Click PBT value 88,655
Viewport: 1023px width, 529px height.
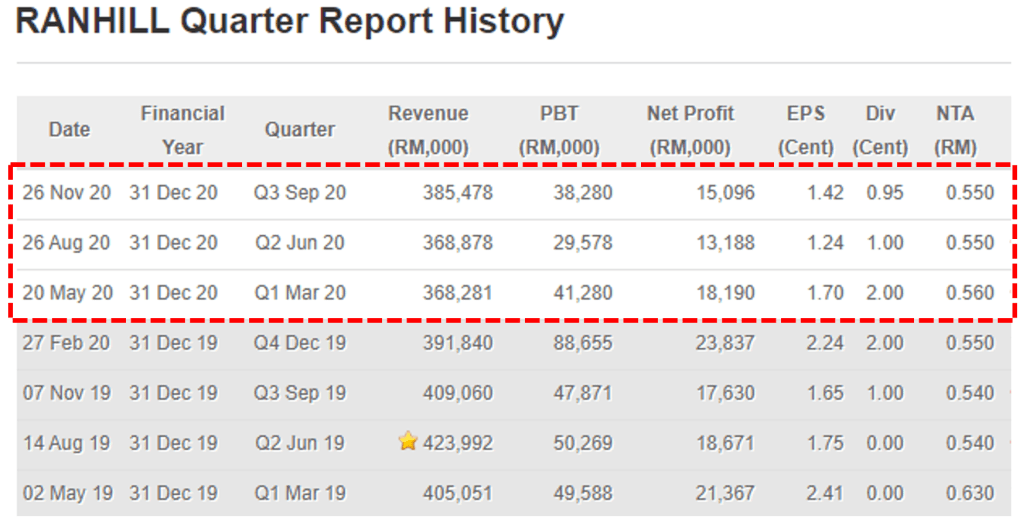(x=583, y=343)
